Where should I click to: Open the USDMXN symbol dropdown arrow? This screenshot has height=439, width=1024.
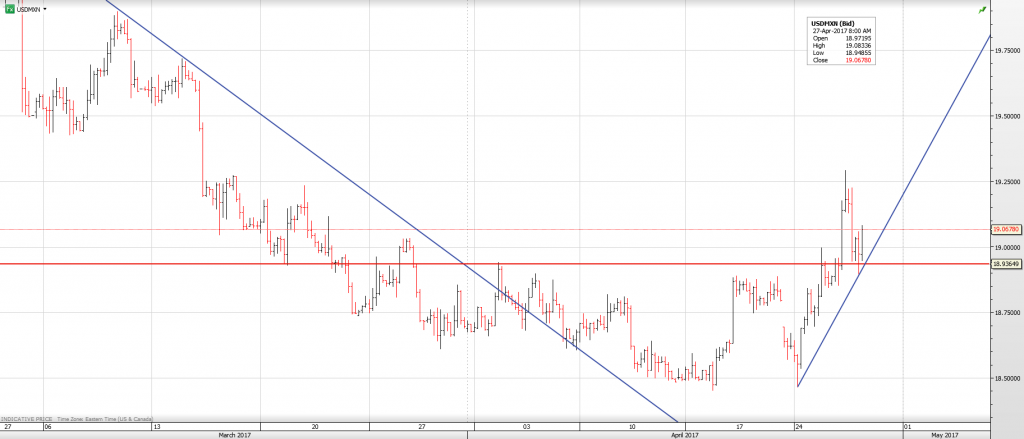[45, 8]
